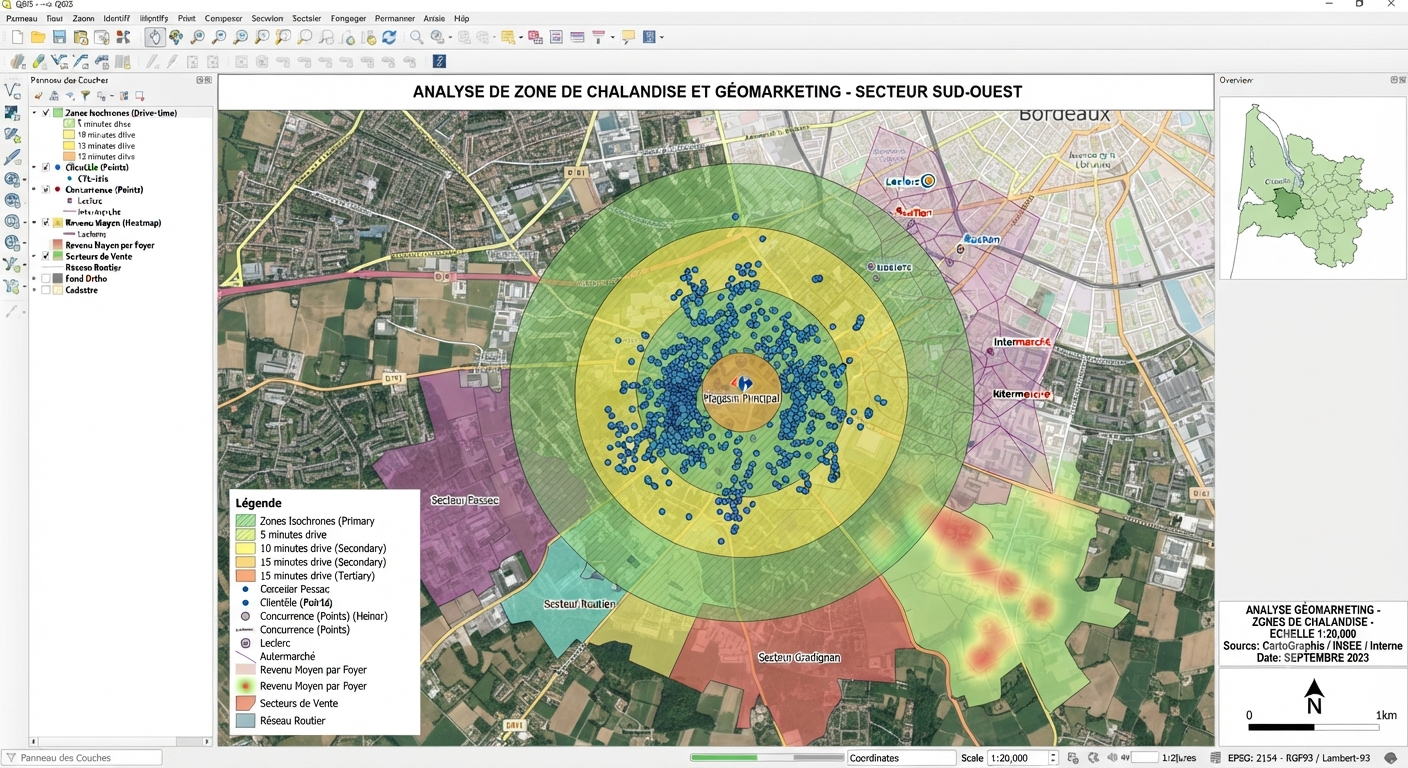Click the dark blue square icon on second toolbar row
The width and height of the screenshot is (1408, 768).
pyautogui.click(x=438, y=61)
